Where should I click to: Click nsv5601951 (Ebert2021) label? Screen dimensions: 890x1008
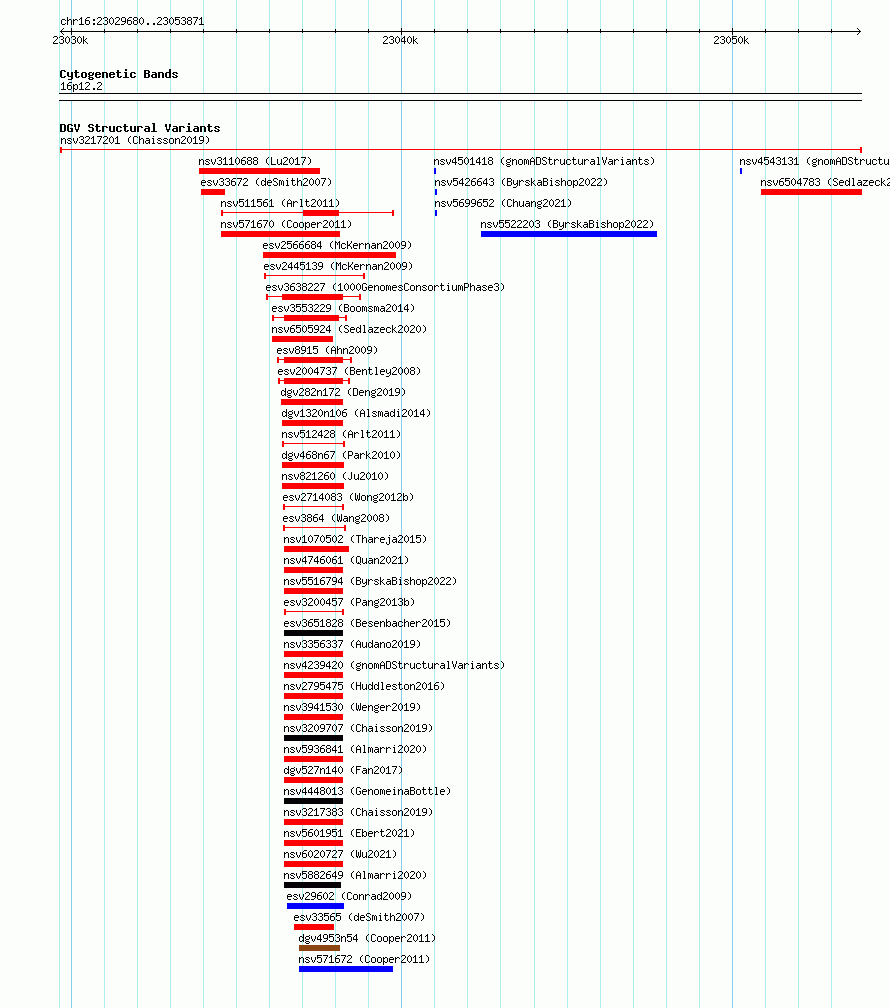pyautogui.click(x=350, y=833)
